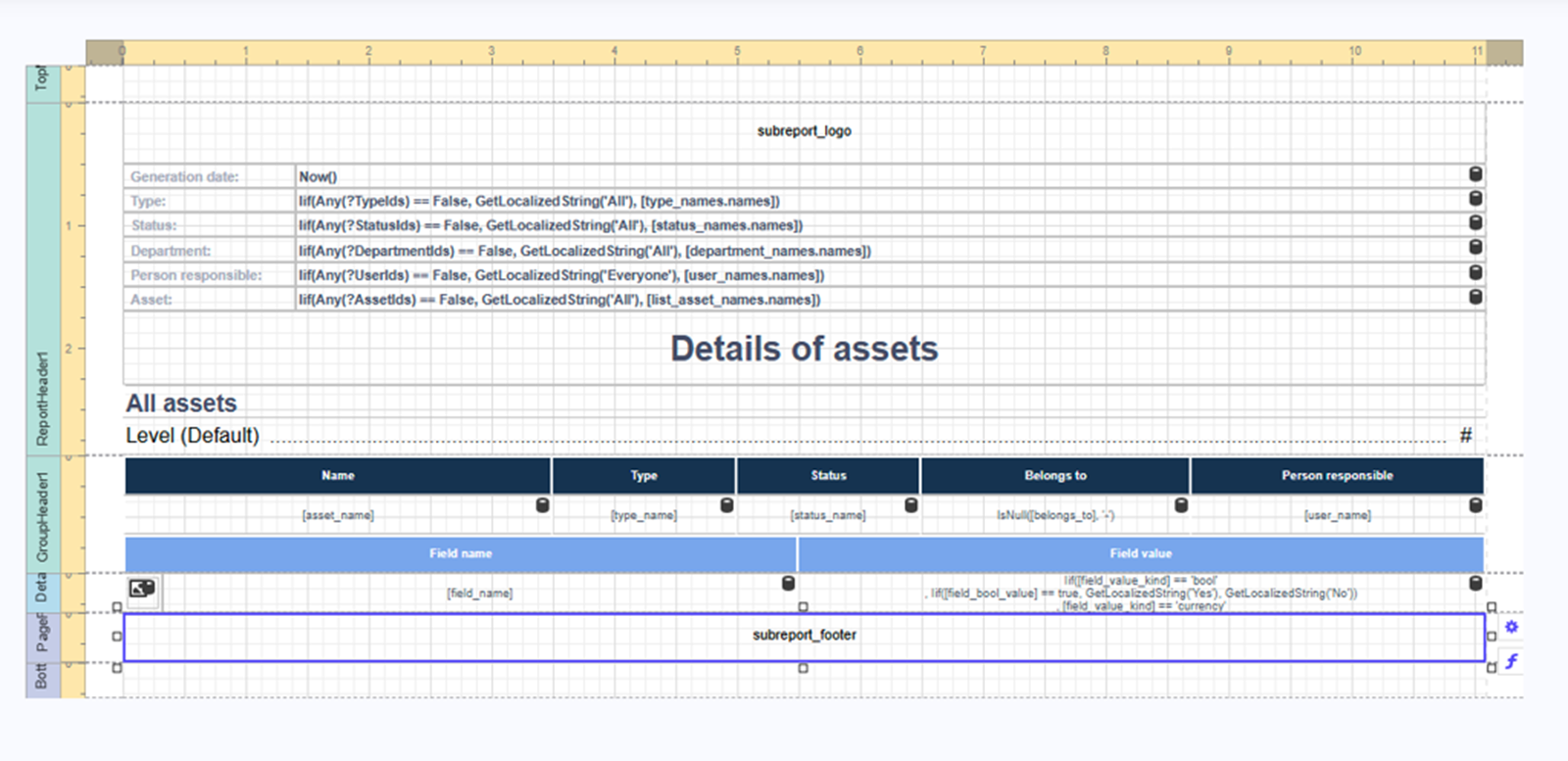Click data binding icon beside [field_name] cell
The image size is (1568, 761).
[x=788, y=584]
